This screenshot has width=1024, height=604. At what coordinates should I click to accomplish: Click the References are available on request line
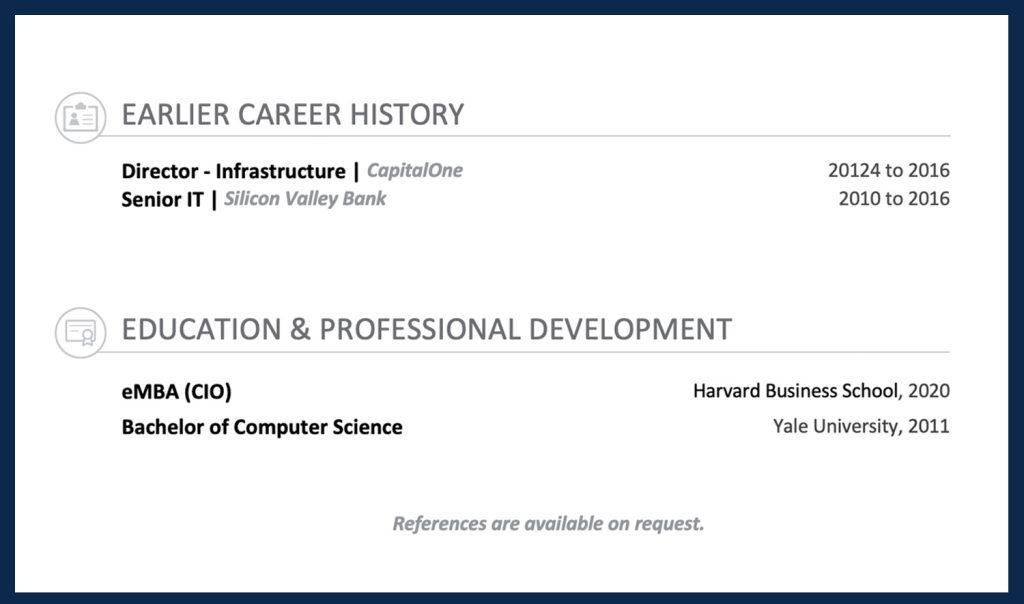pyautogui.click(x=548, y=523)
